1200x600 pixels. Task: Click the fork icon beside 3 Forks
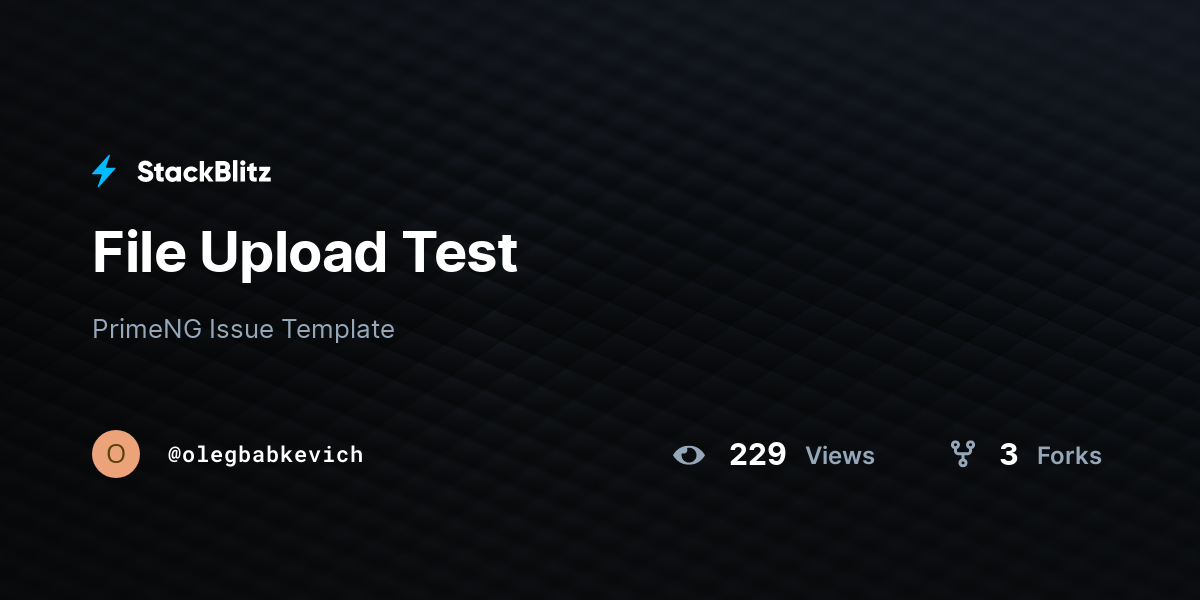tap(963, 454)
